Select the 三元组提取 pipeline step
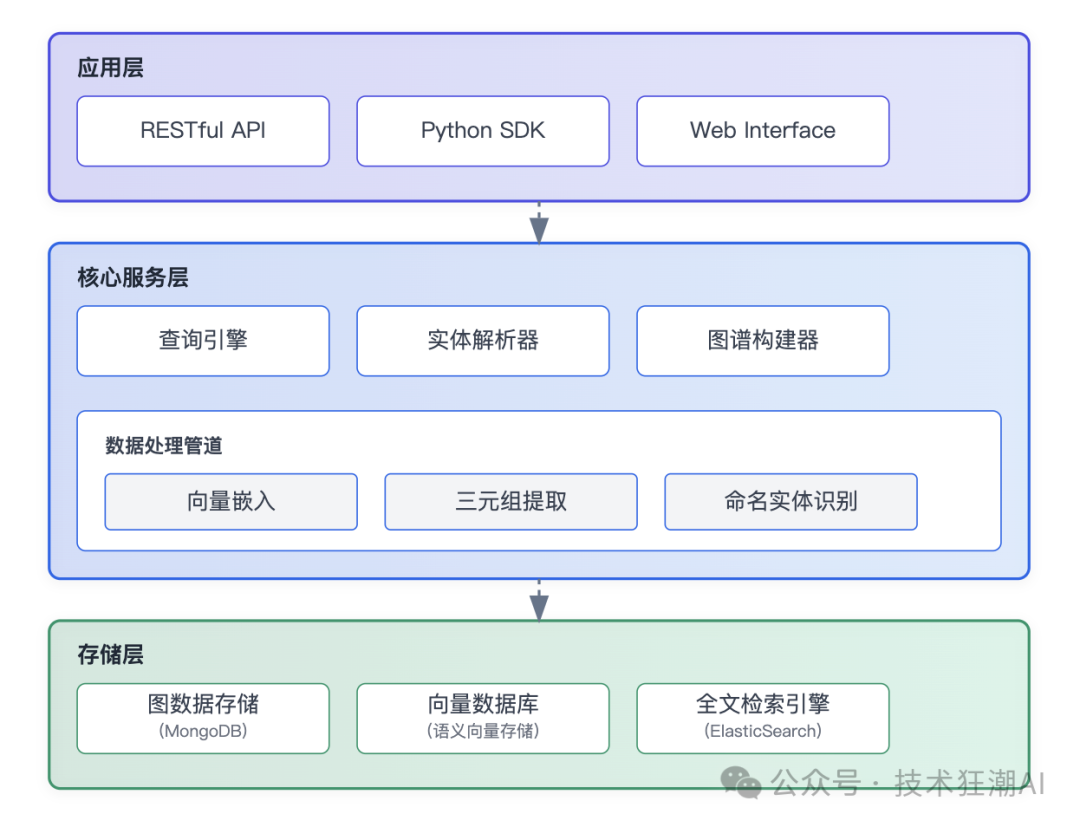This screenshot has width=1080, height=827. 511,502
